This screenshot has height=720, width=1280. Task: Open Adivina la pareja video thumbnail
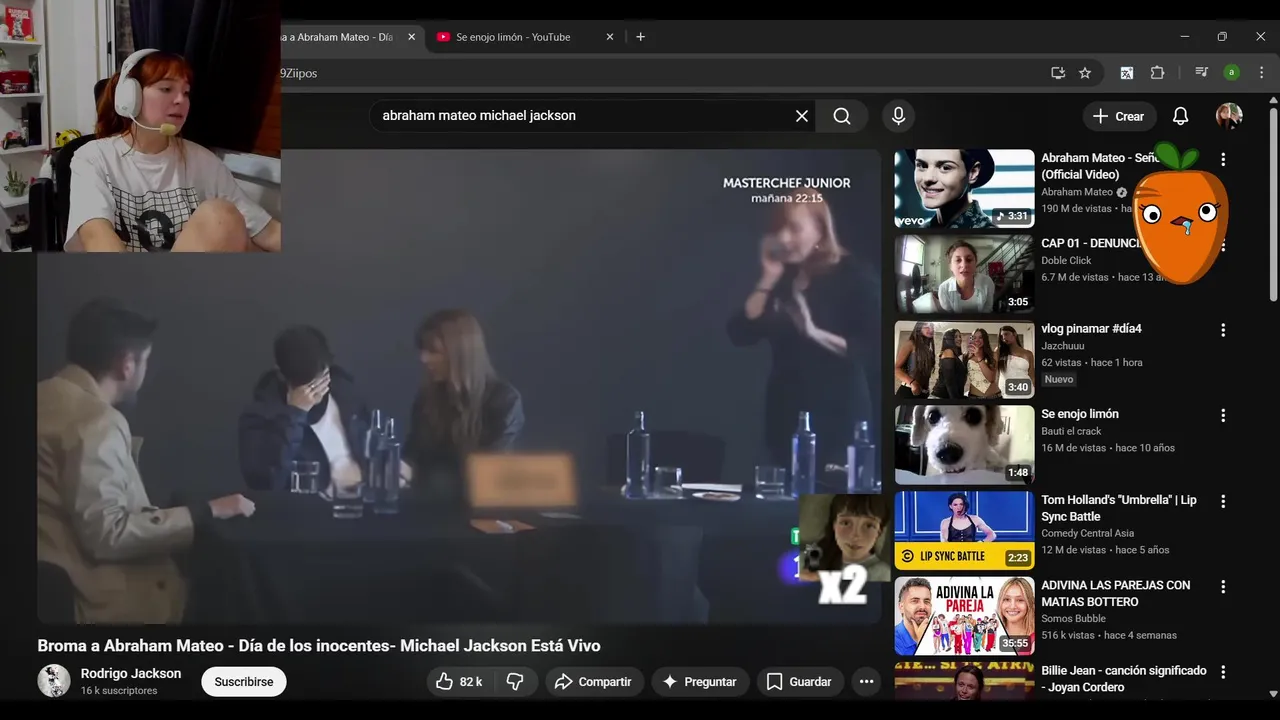[x=964, y=616]
